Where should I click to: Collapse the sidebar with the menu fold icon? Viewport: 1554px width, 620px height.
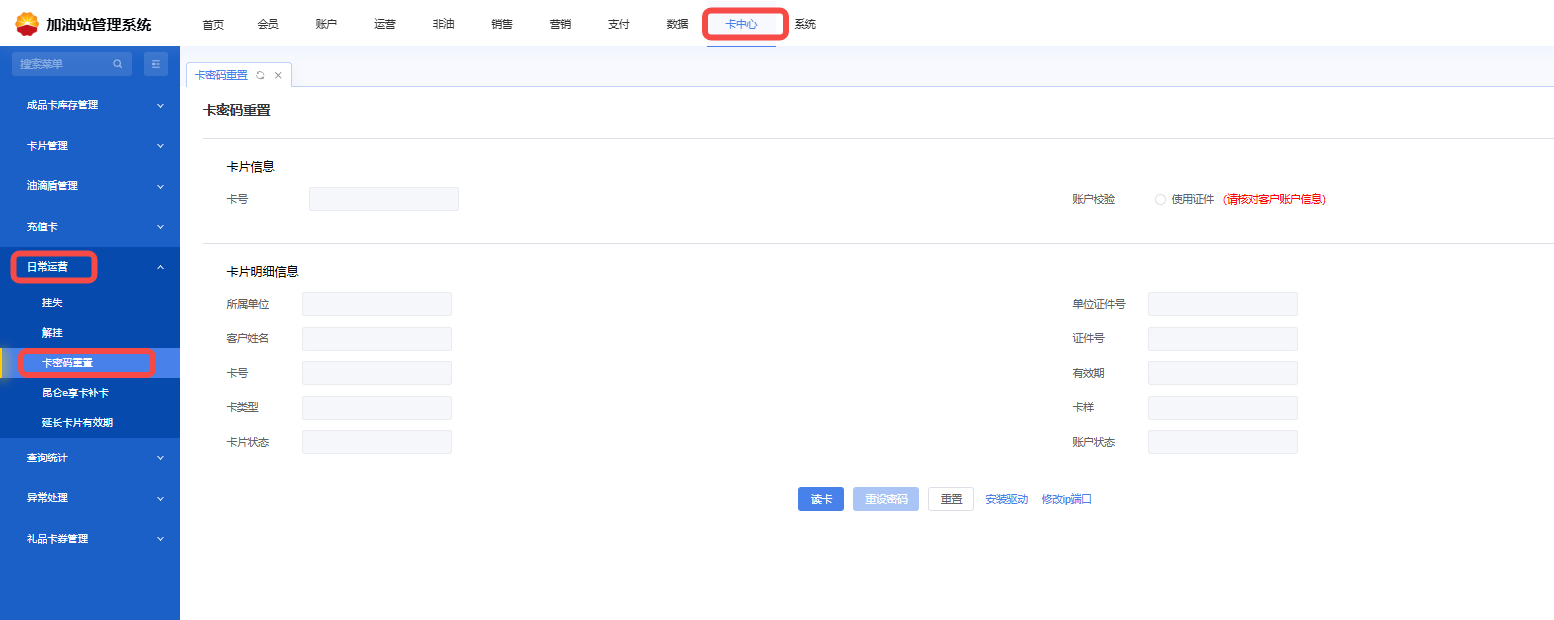(x=156, y=64)
